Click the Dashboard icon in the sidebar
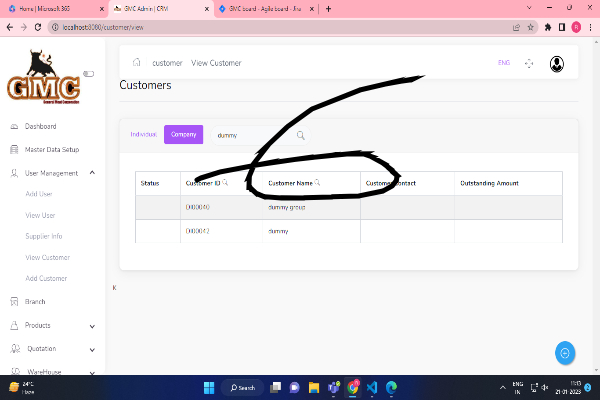This screenshot has width=600, height=400. pos(13,127)
